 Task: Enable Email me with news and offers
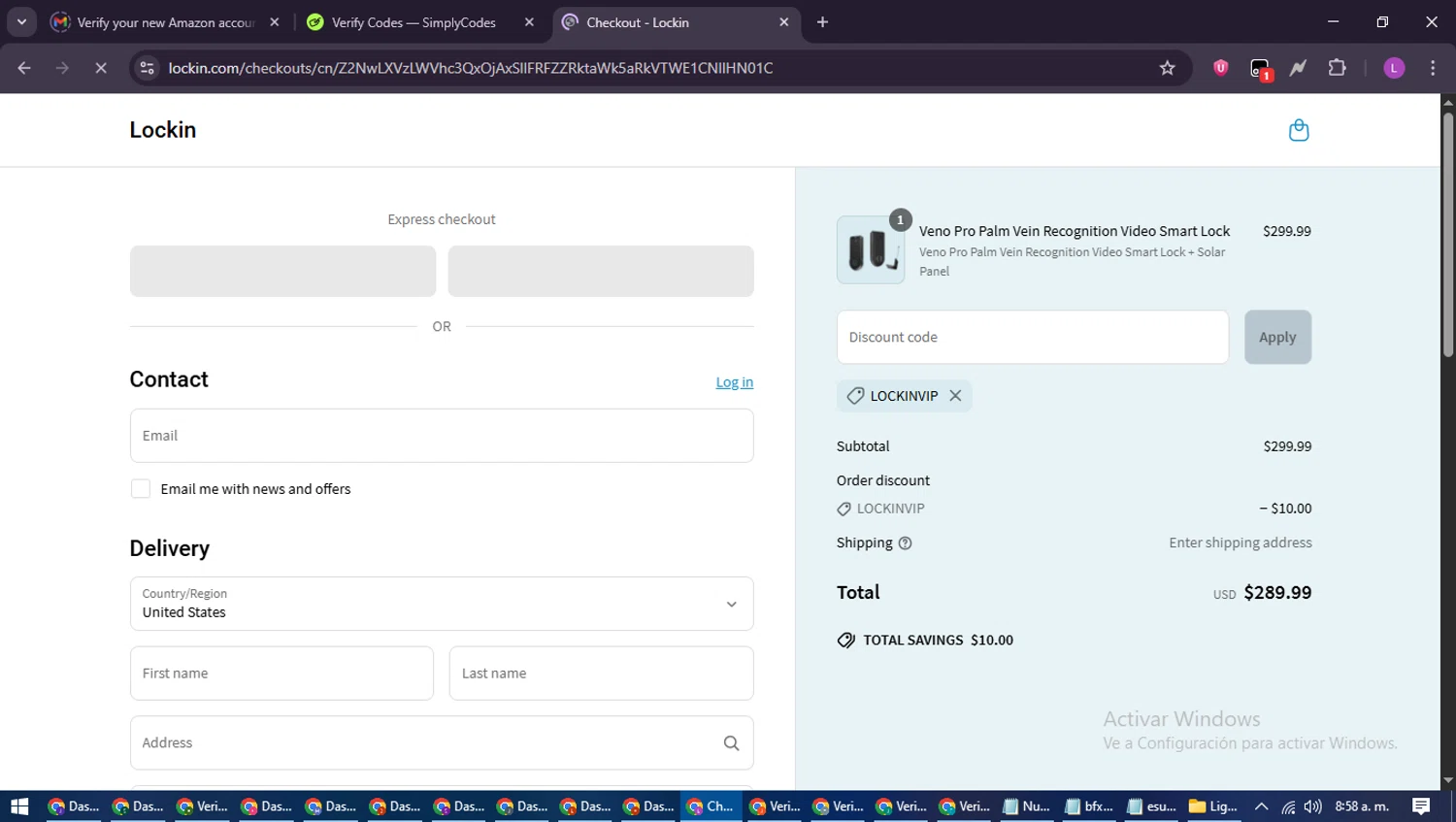(x=141, y=489)
